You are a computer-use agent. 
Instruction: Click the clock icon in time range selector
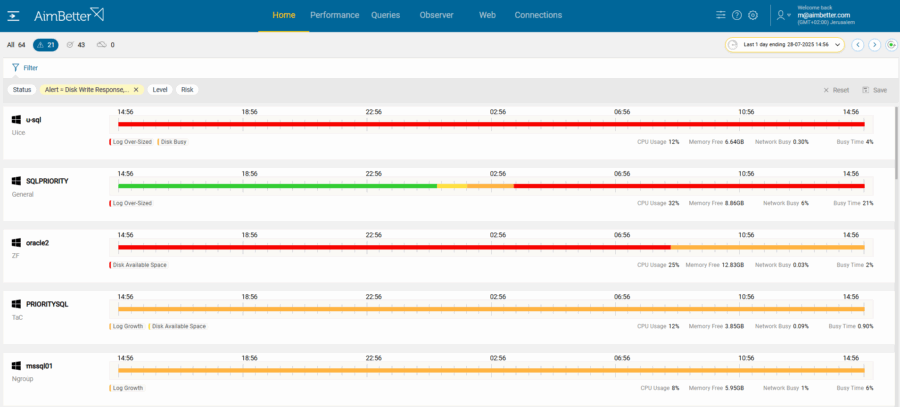click(734, 45)
